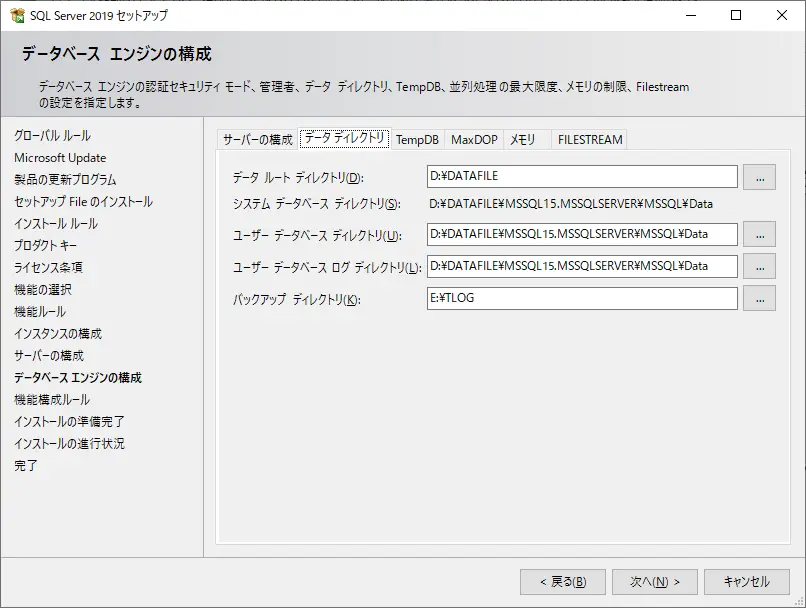Browse for ユーザー データベース ディレクトリ folder
Screen dimensions: 806x608
(x=760, y=235)
